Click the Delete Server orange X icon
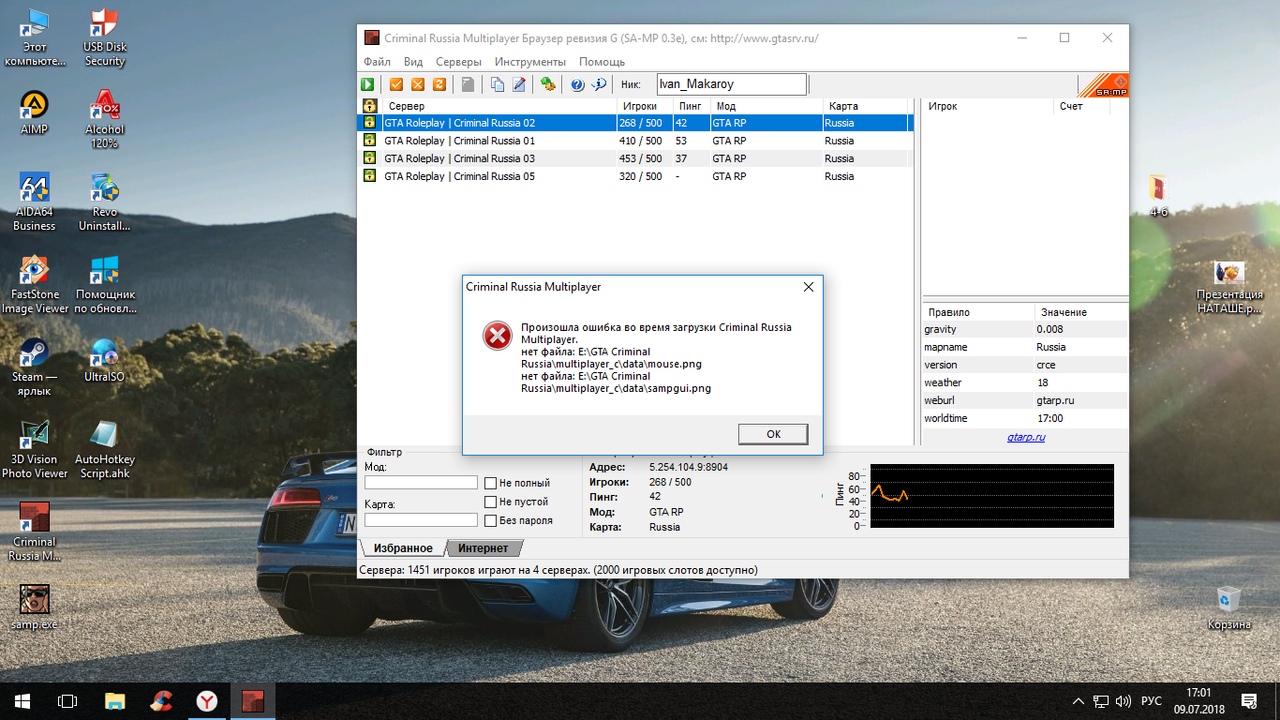The height and width of the screenshot is (720, 1280). coord(418,85)
